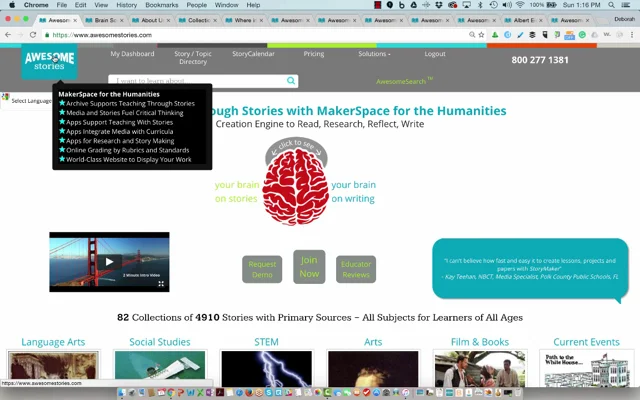
Task: Click the Educator Reviews button
Action: 356,269
